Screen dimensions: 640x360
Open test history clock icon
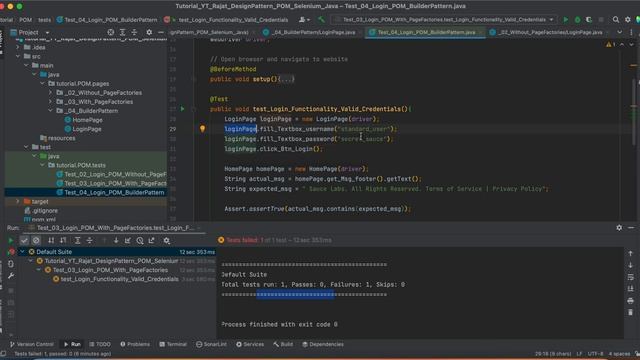140,240
